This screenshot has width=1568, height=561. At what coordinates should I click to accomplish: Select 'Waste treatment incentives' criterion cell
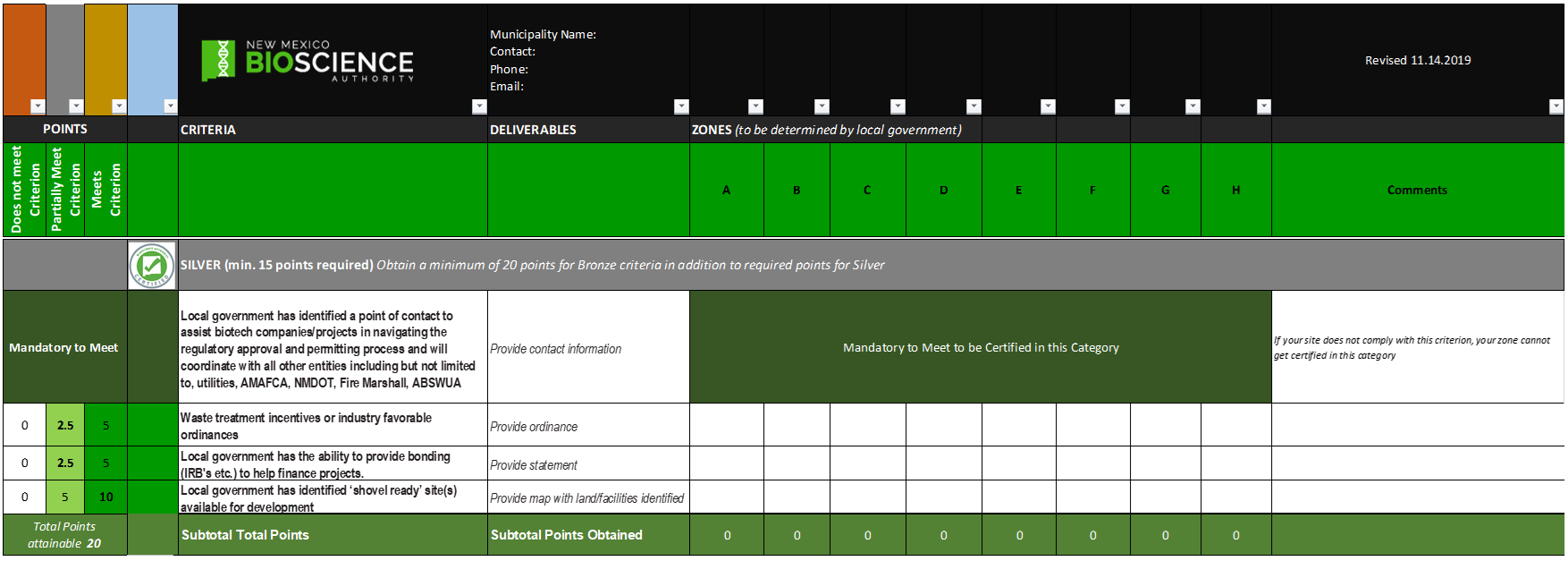click(333, 425)
